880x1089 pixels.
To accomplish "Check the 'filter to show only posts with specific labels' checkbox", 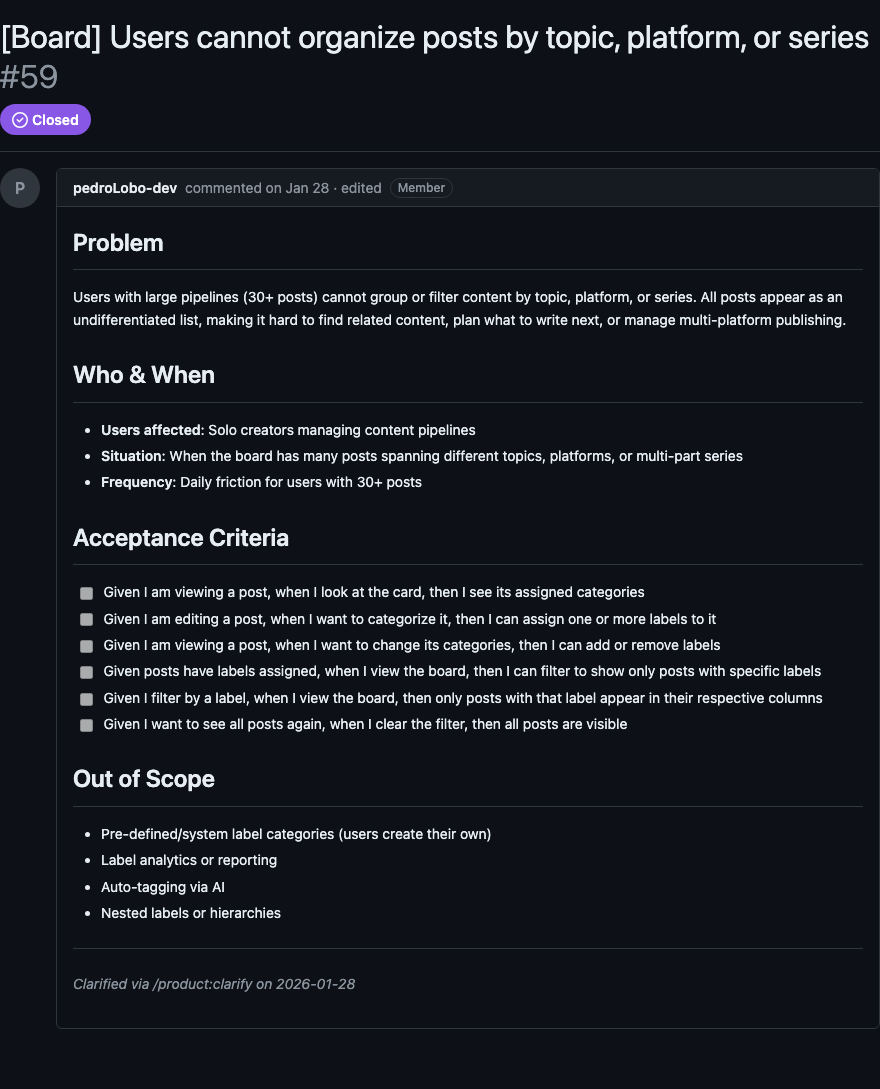I will 86,672.
